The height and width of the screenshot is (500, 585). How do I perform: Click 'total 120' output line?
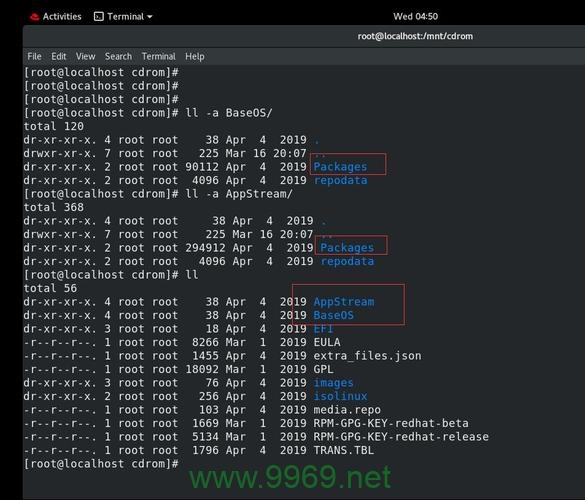tap(54, 126)
